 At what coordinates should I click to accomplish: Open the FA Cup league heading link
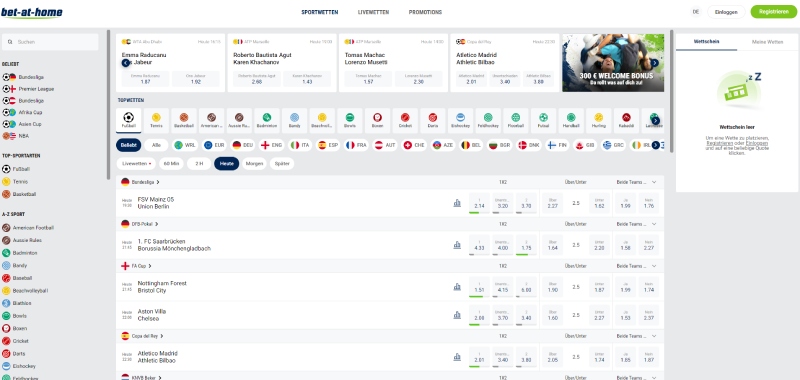(140, 266)
